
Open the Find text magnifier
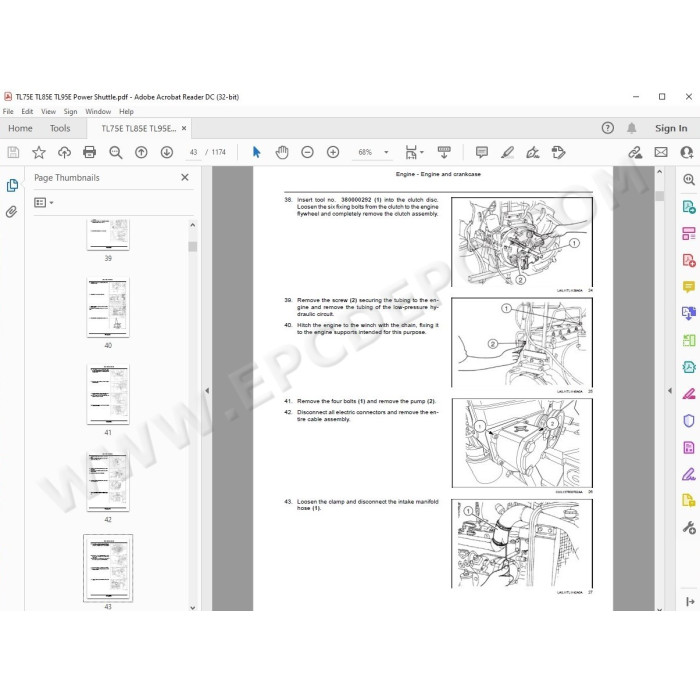click(116, 152)
